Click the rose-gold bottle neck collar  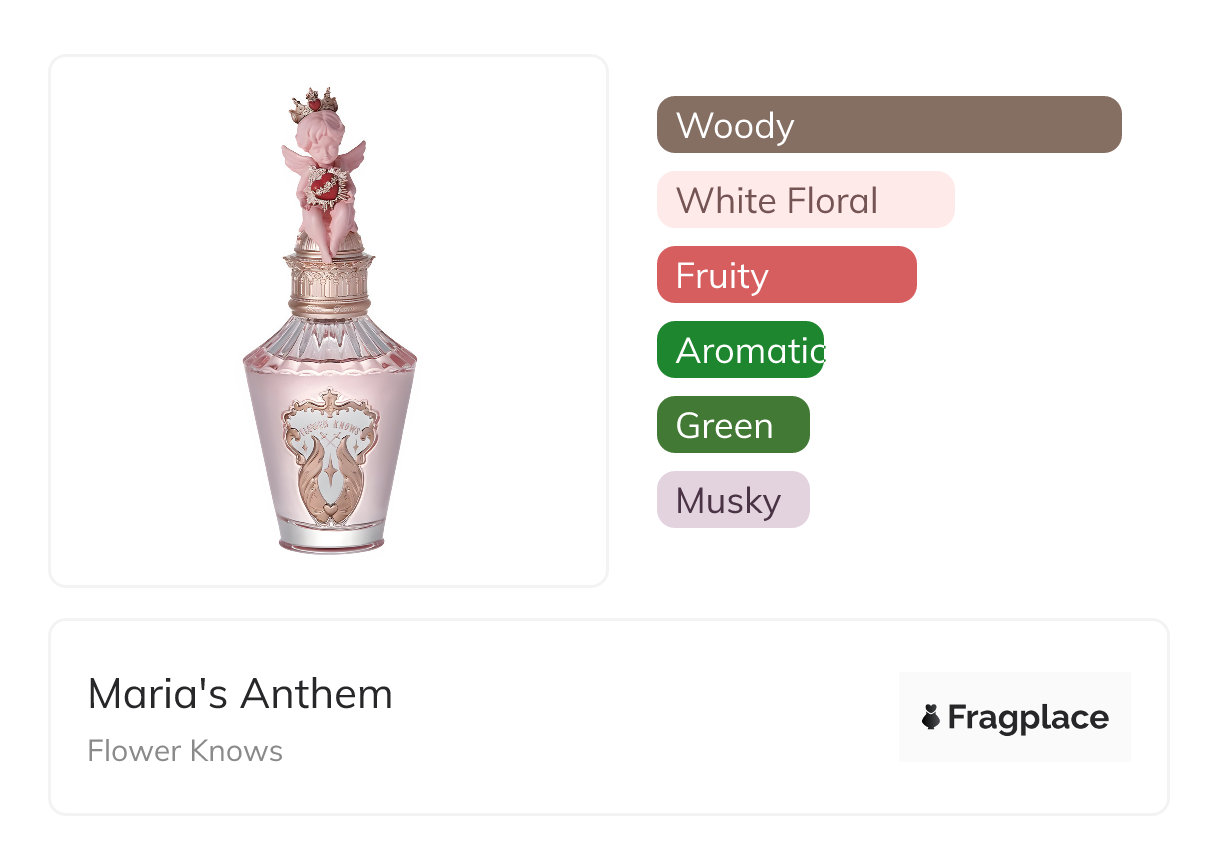pos(330,284)
